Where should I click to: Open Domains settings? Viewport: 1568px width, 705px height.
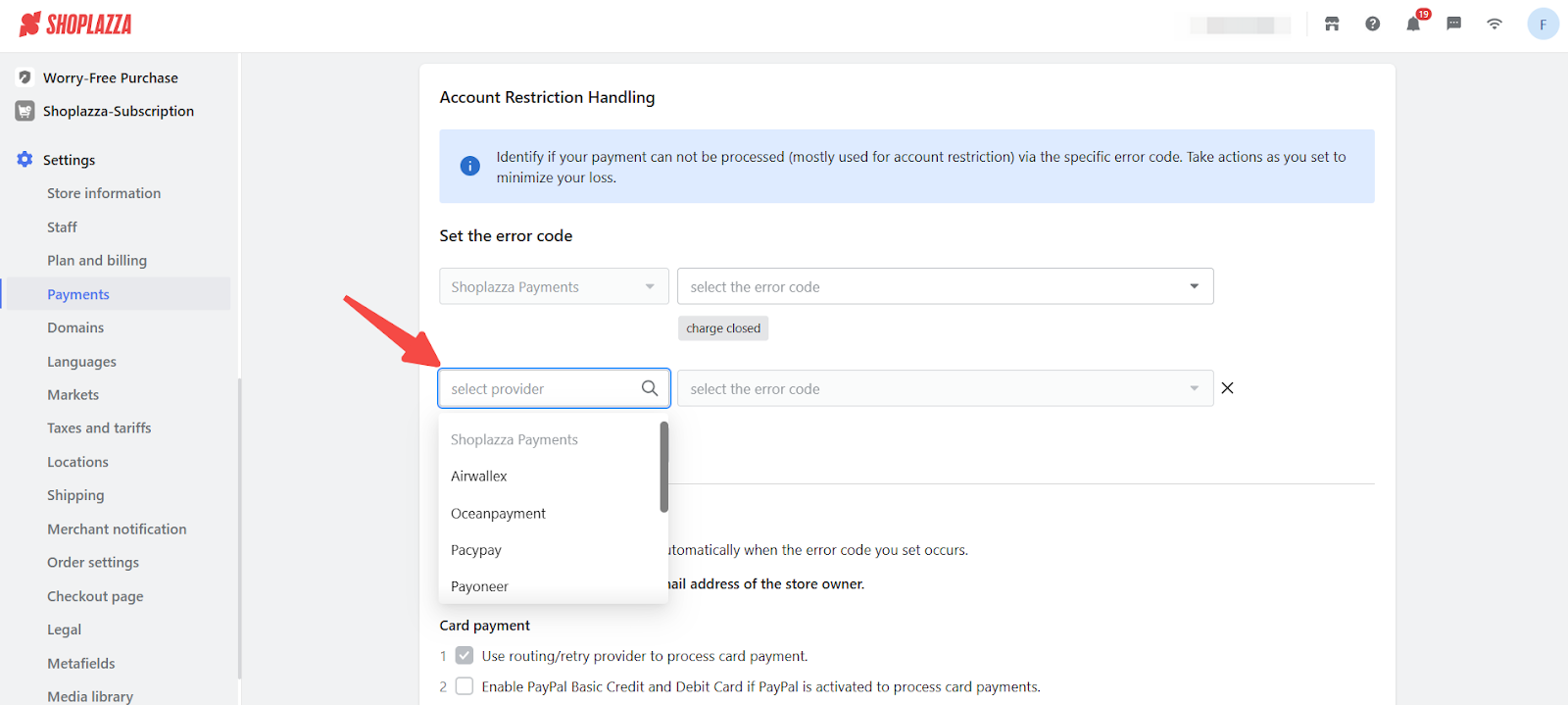pyautogui.click(x=75, y=327)
